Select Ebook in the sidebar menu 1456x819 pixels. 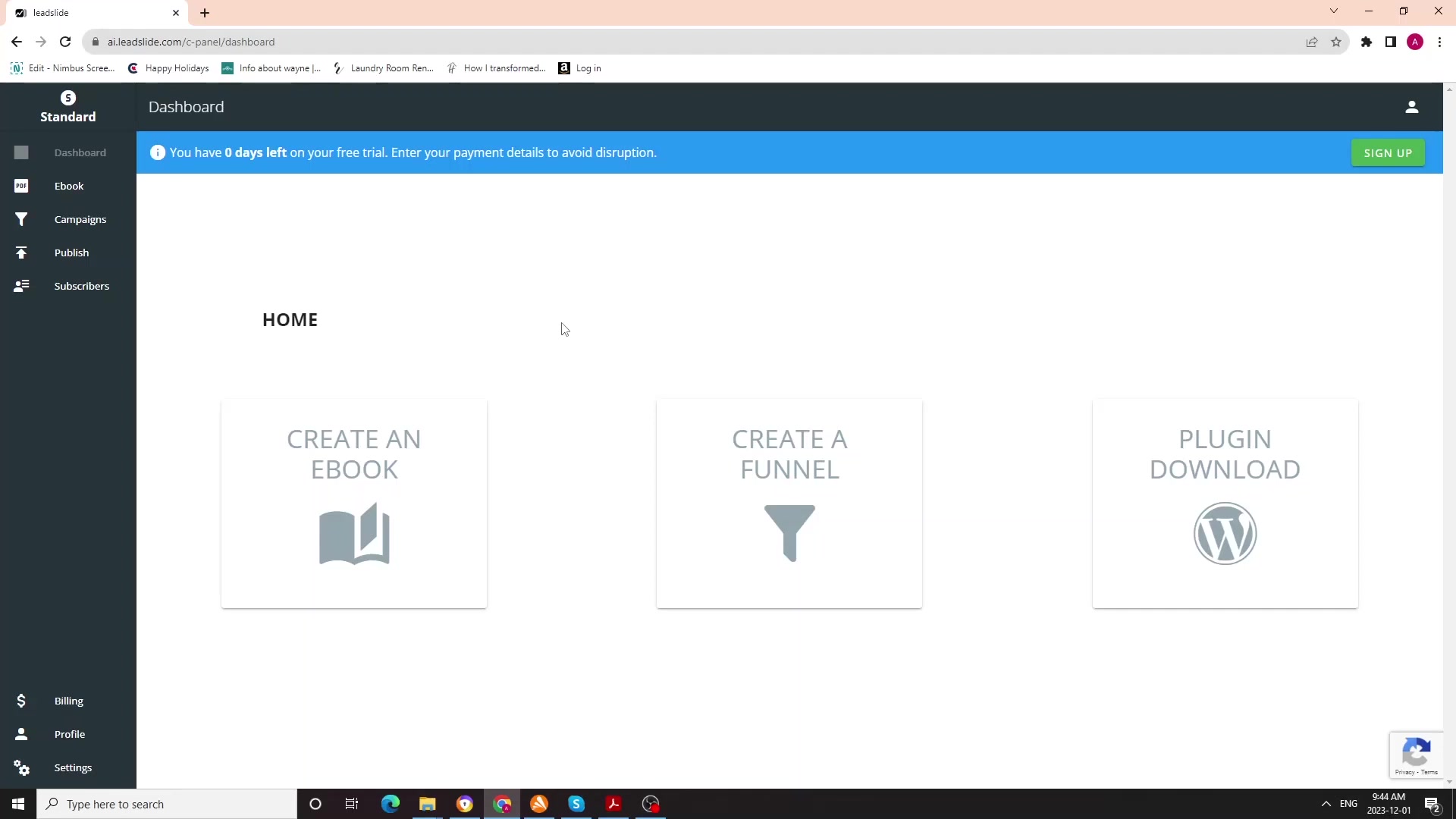coord(68,186)
